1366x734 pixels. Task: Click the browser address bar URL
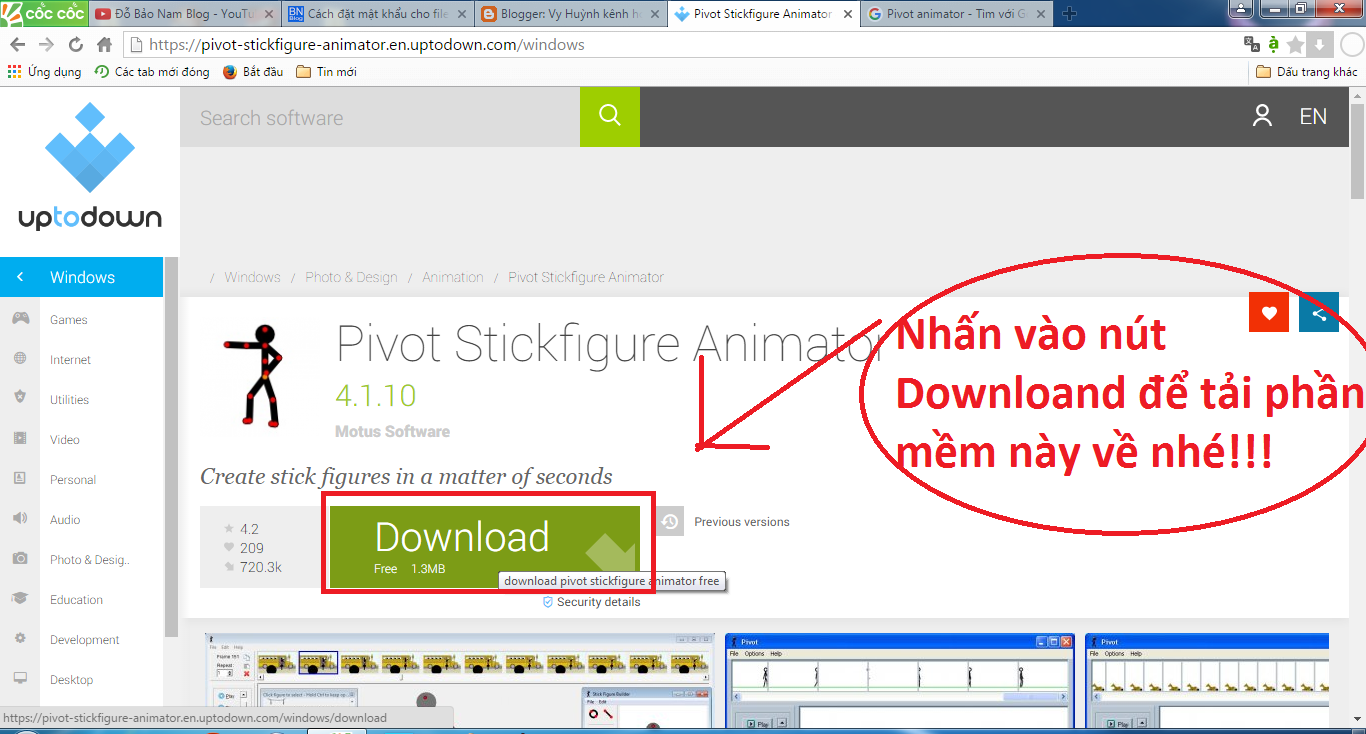[367, 45]
